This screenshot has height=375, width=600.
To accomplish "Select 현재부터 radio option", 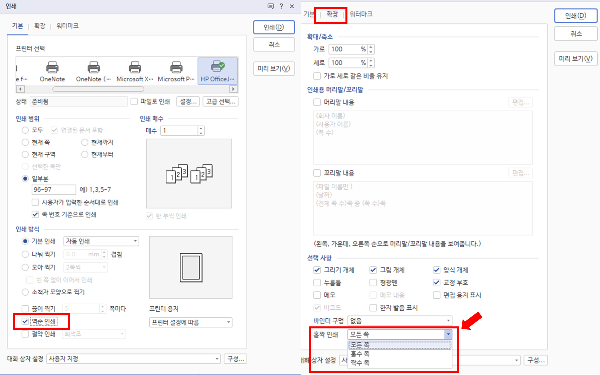I will (85, 155).
